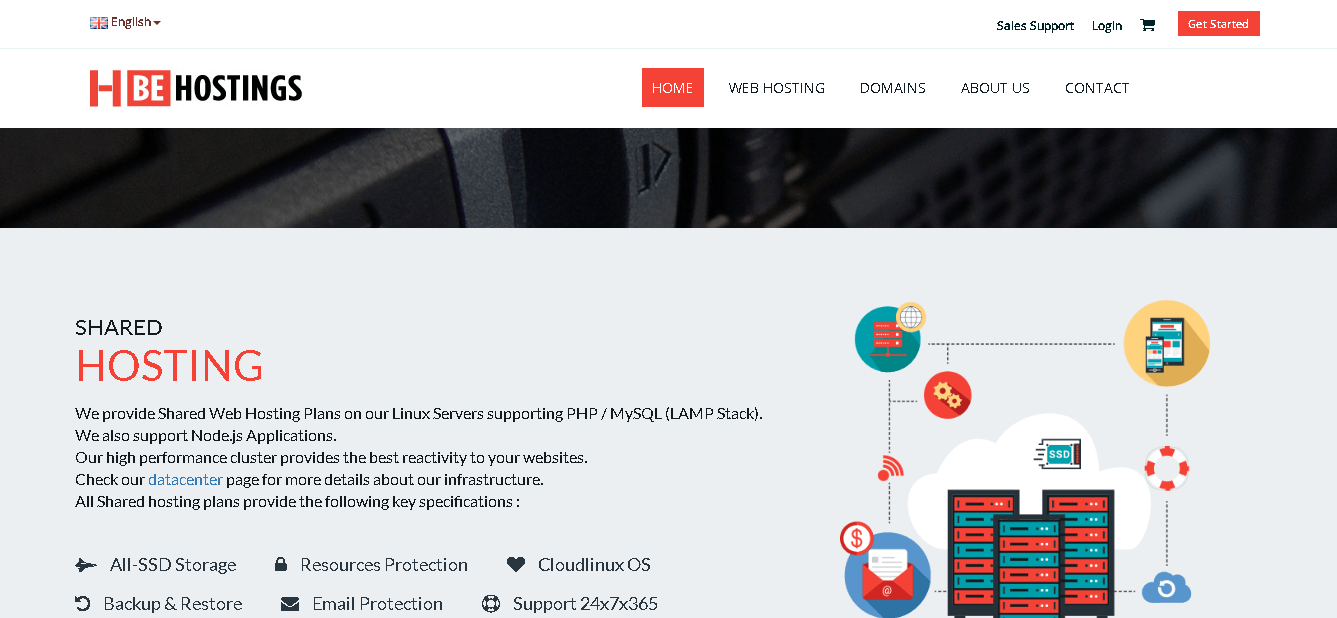Expand the English language dropdown
The width and height of the screenshot is (1337, 618).
coord(125,22)
